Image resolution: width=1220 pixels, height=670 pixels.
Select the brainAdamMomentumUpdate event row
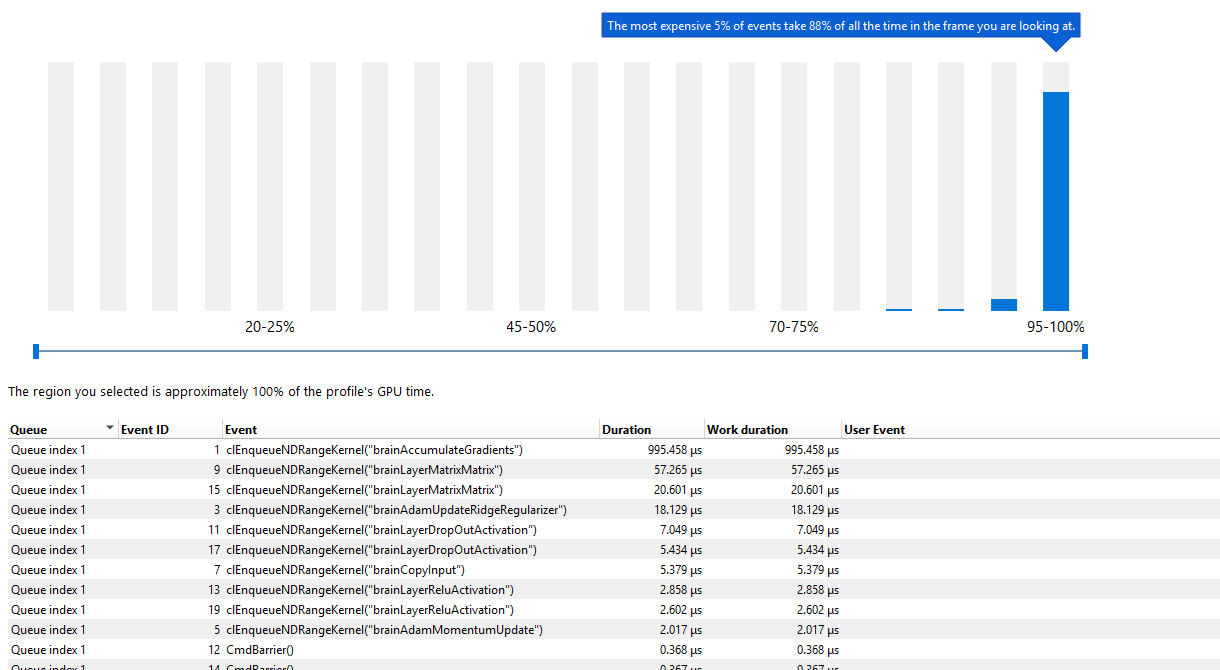384,630
